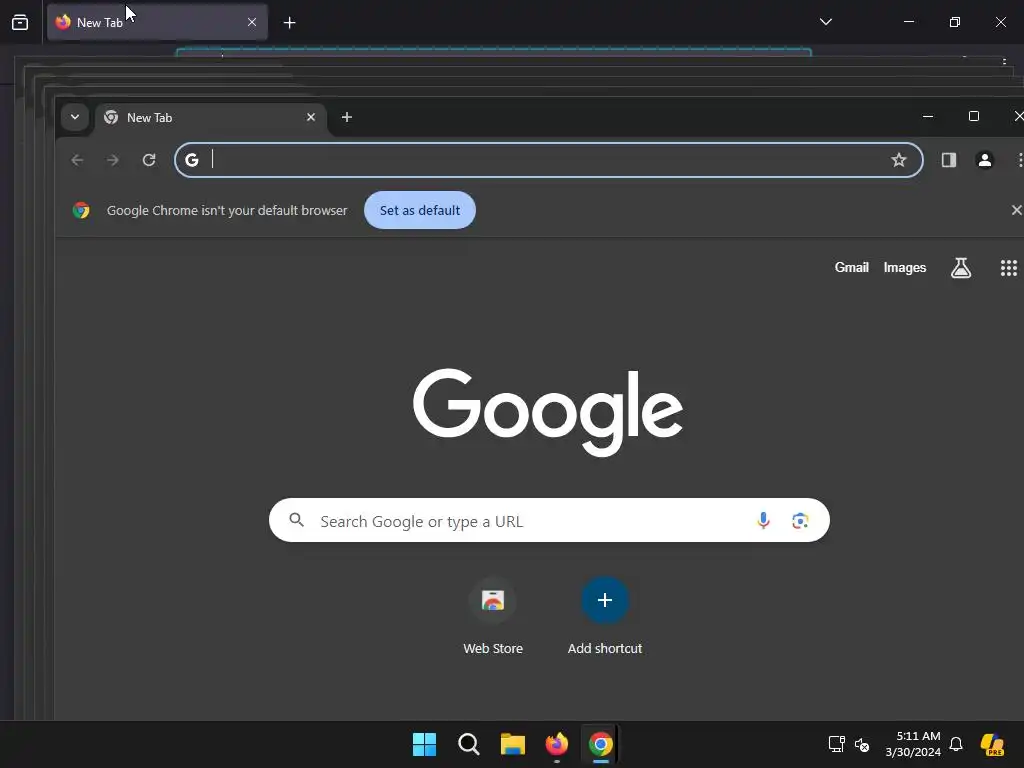
Task: Close the Firefox window
Action: [x=1000, y=22]
